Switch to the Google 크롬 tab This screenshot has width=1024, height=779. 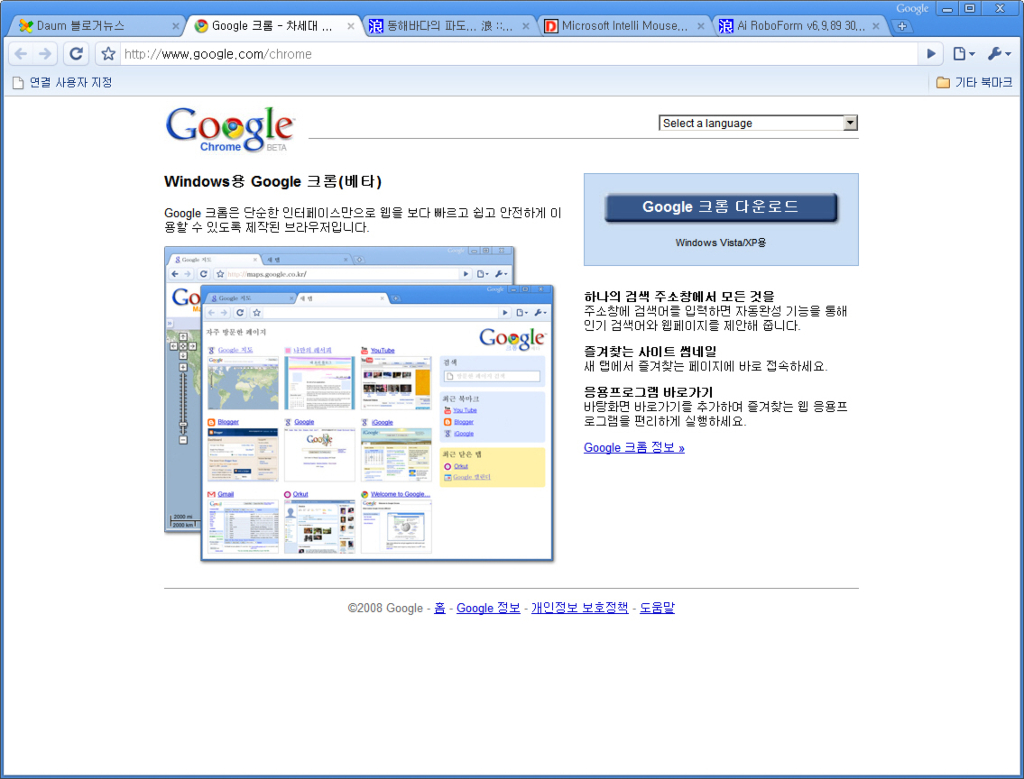[x=273, y=26]
